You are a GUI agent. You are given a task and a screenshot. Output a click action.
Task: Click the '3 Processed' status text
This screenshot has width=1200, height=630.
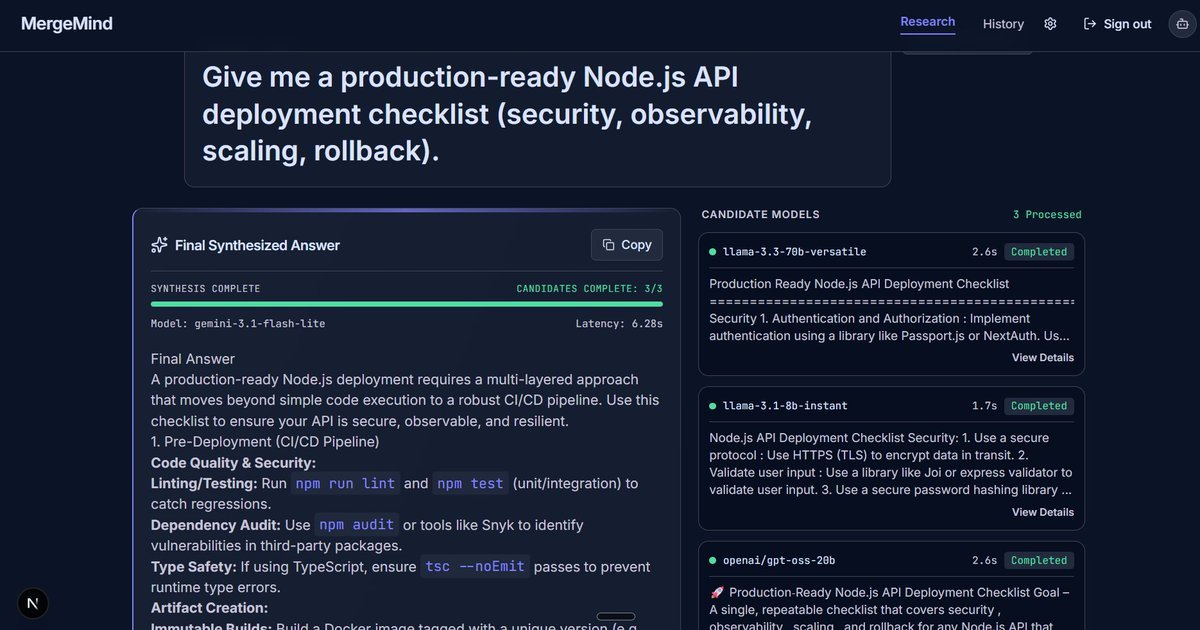[1047, 215]
